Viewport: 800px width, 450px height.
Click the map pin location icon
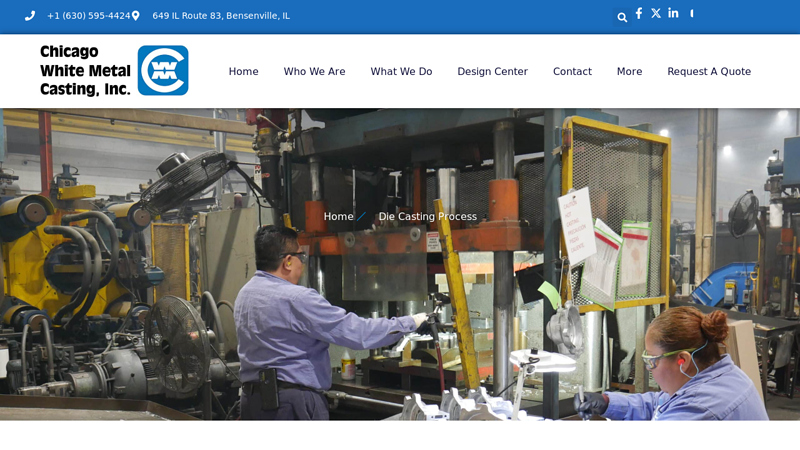pos(135,16)
